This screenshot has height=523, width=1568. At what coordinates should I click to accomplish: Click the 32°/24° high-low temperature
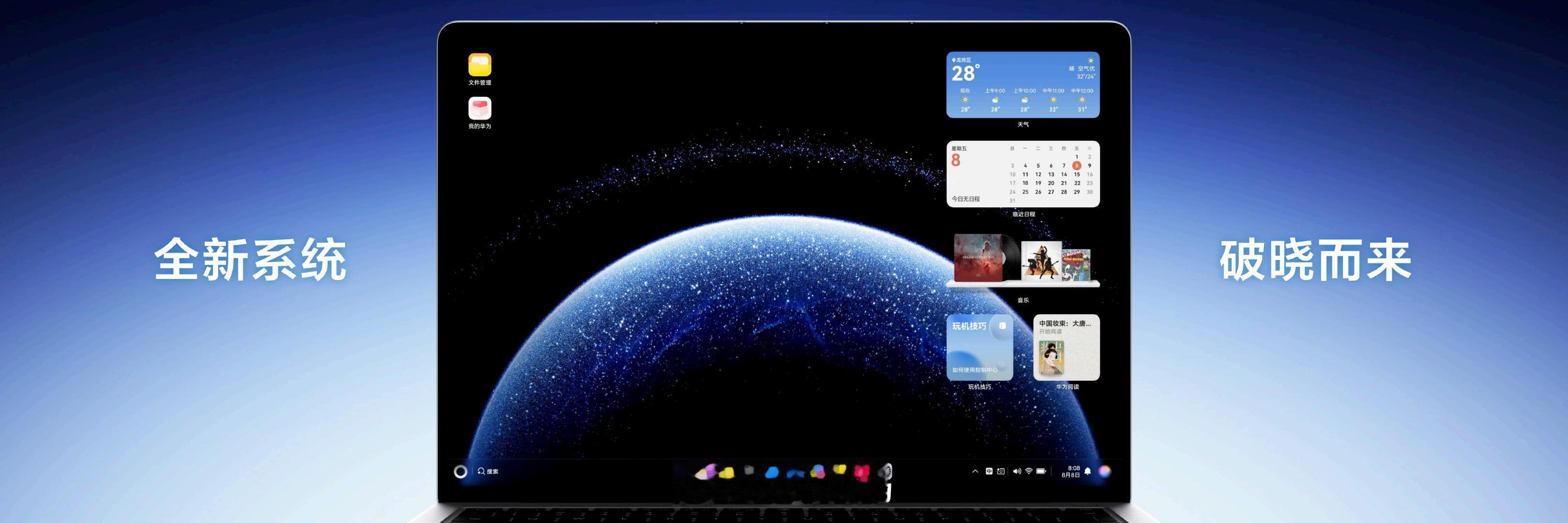point(1086,77)
